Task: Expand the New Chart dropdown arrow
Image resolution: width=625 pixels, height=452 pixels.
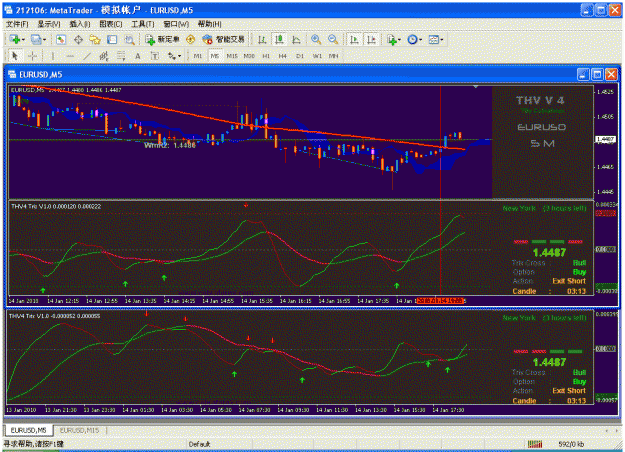Action: coord(23,40)
